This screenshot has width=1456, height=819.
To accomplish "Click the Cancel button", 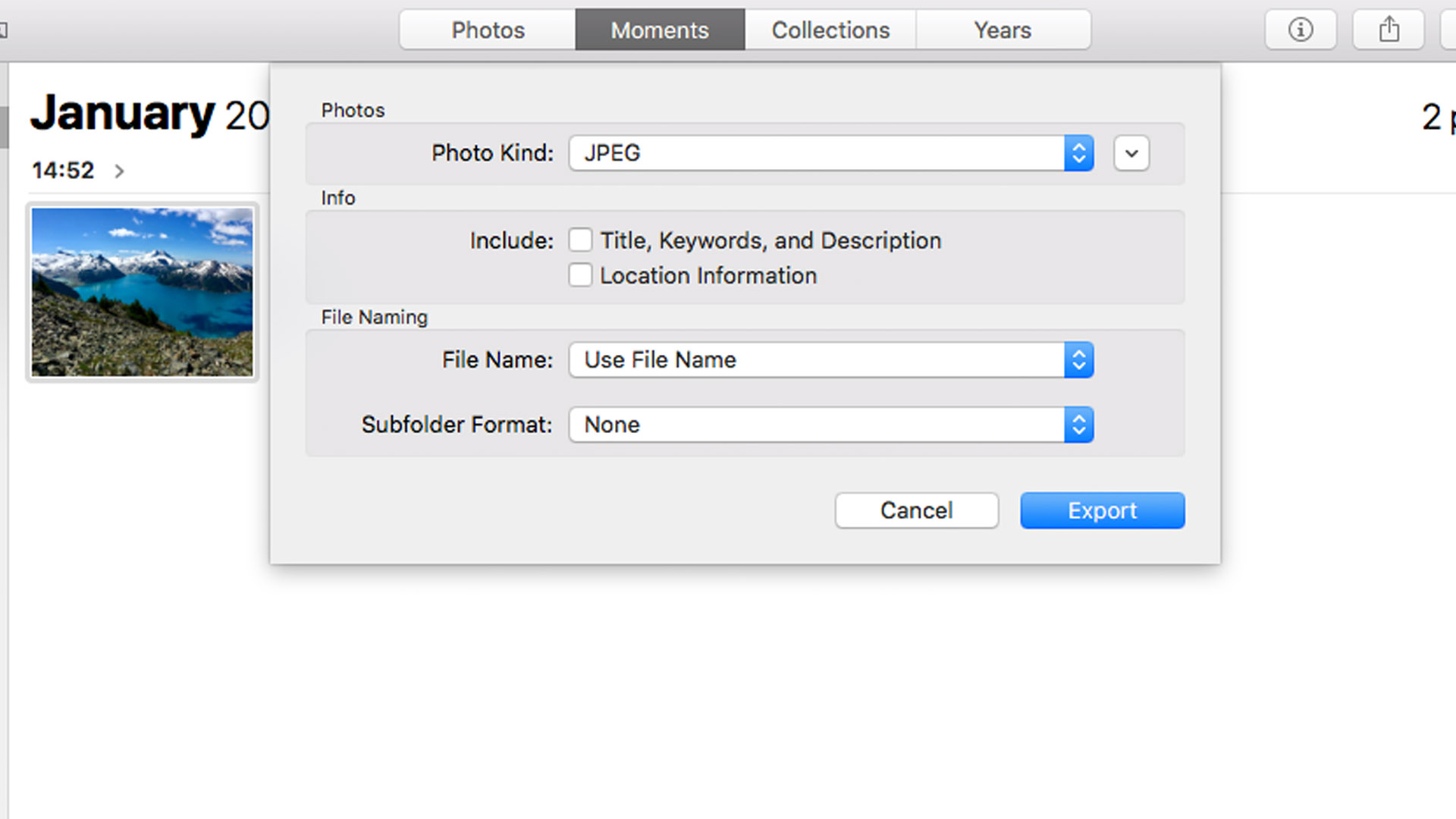I will (917, 510).
